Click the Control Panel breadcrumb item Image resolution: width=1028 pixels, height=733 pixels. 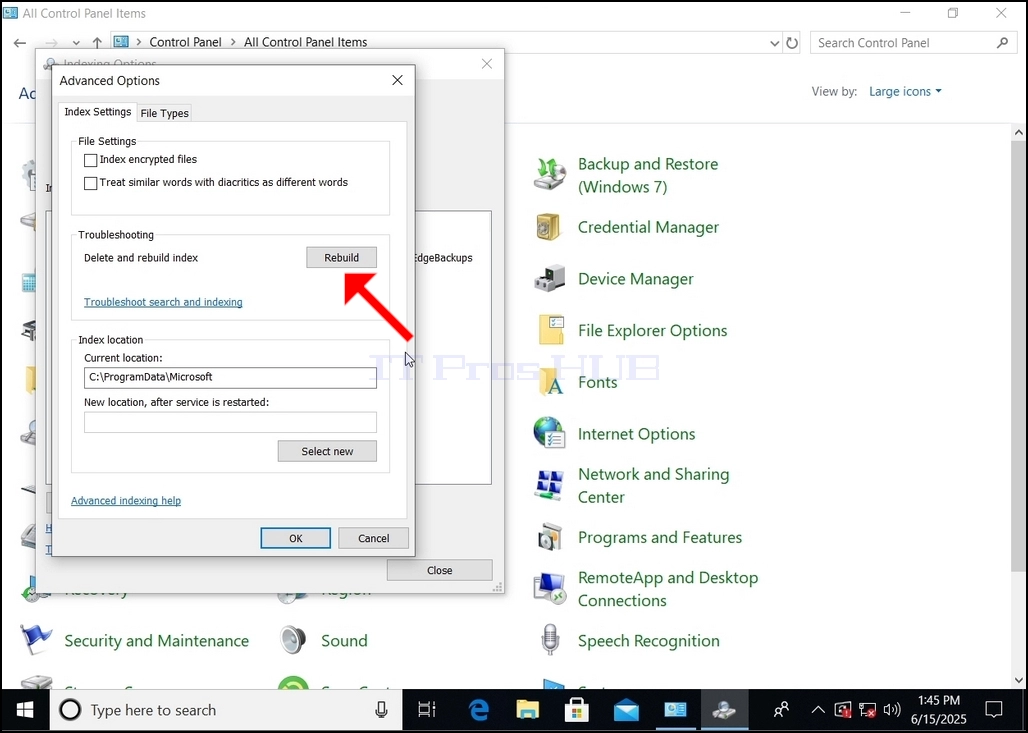186,43
